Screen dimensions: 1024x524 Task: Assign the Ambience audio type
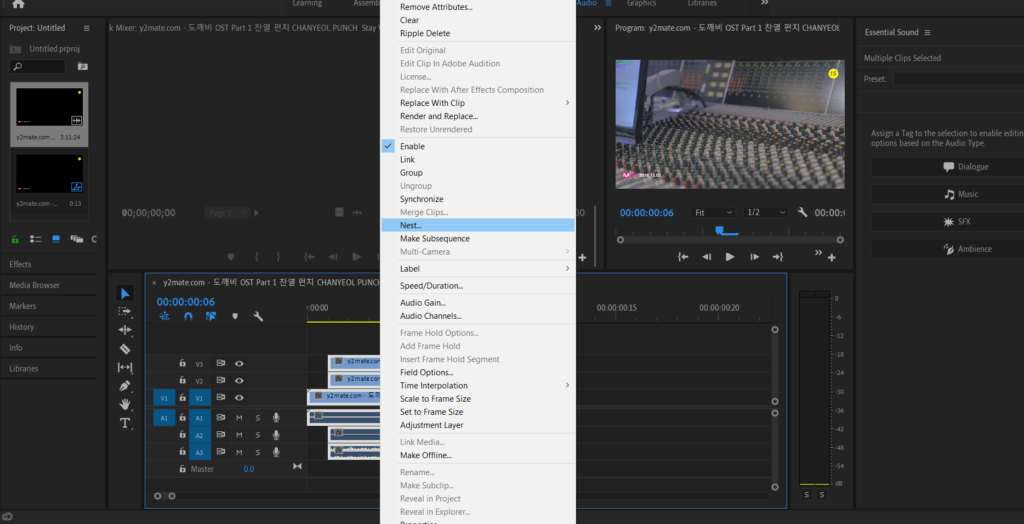point(948,249)
